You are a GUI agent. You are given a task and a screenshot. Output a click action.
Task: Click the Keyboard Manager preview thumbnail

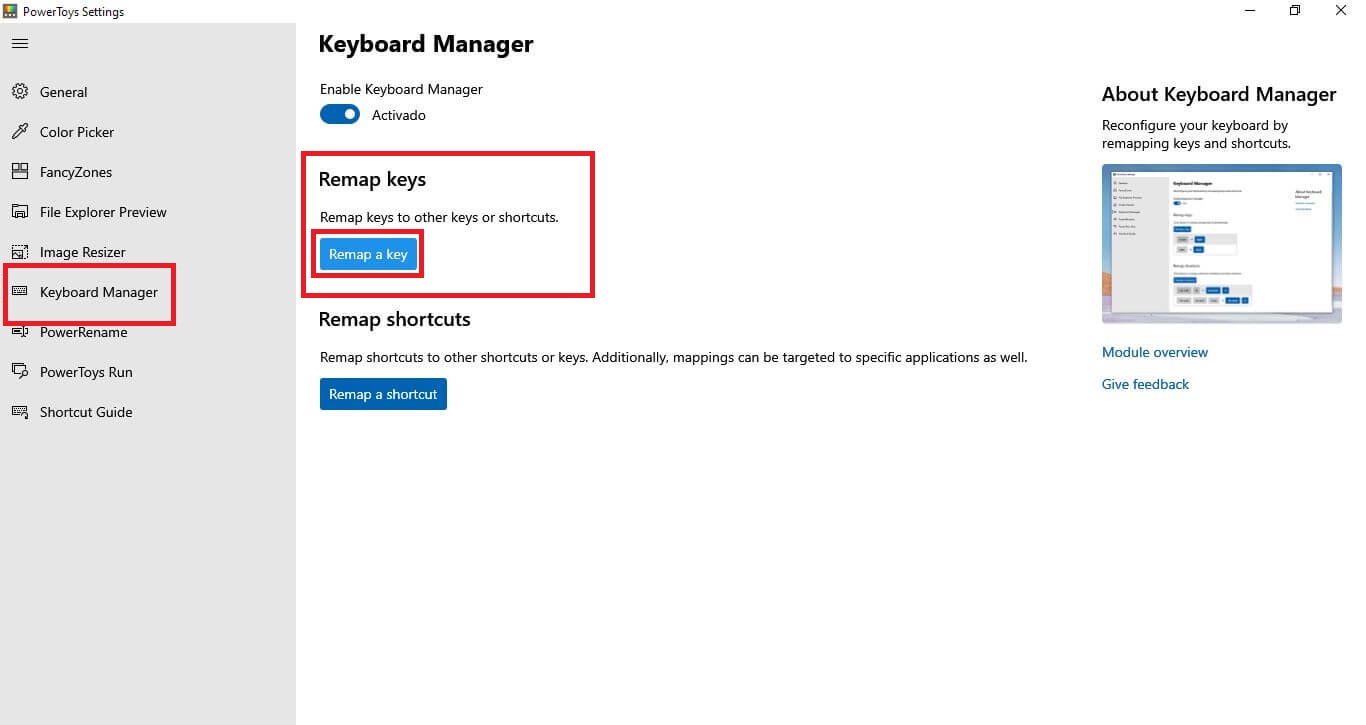pyautogui.click(x=1222, y=244)
